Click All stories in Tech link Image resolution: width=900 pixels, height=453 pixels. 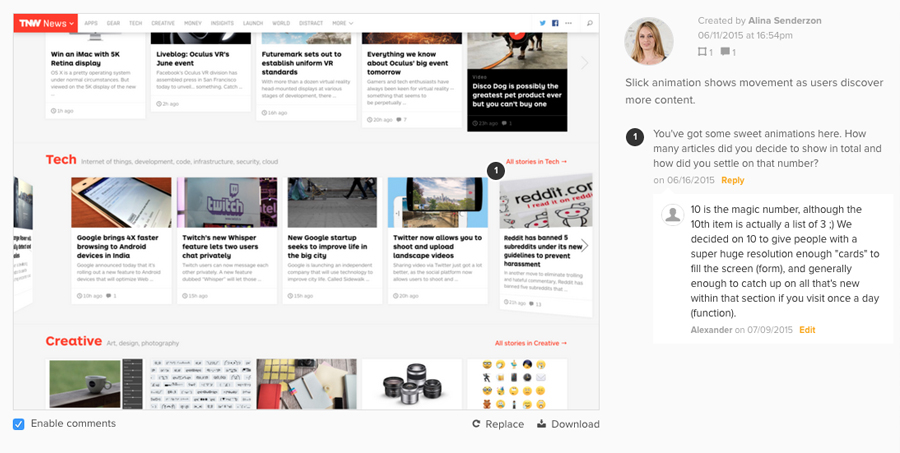click(x=536, y=161)
